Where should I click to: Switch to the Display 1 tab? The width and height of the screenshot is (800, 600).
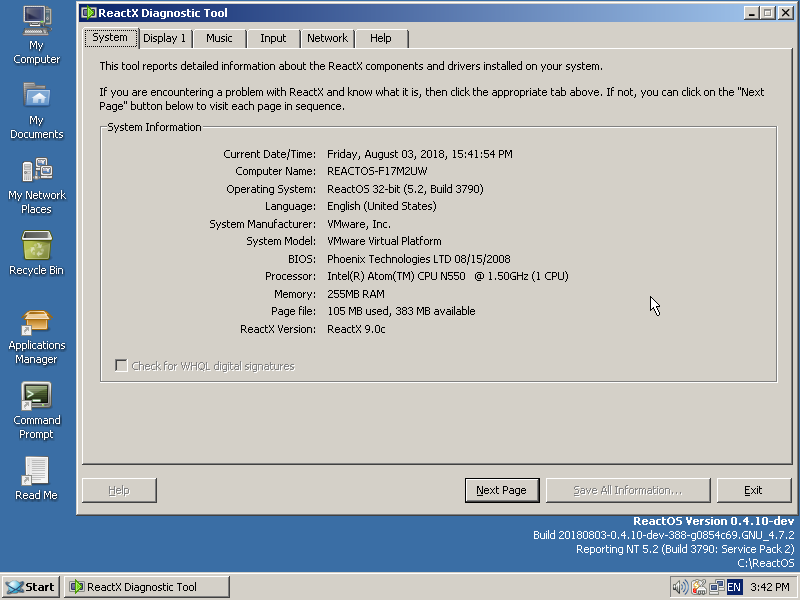(x=164, y=38)
